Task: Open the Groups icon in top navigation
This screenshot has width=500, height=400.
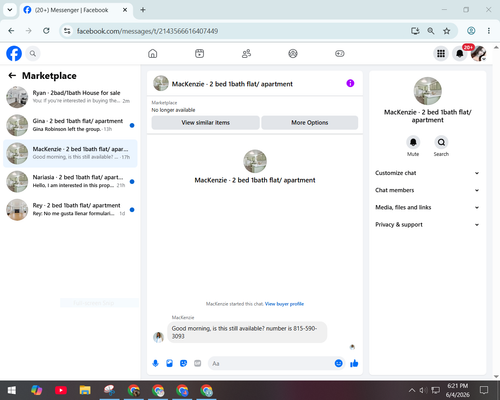Action: click(293, 53)
